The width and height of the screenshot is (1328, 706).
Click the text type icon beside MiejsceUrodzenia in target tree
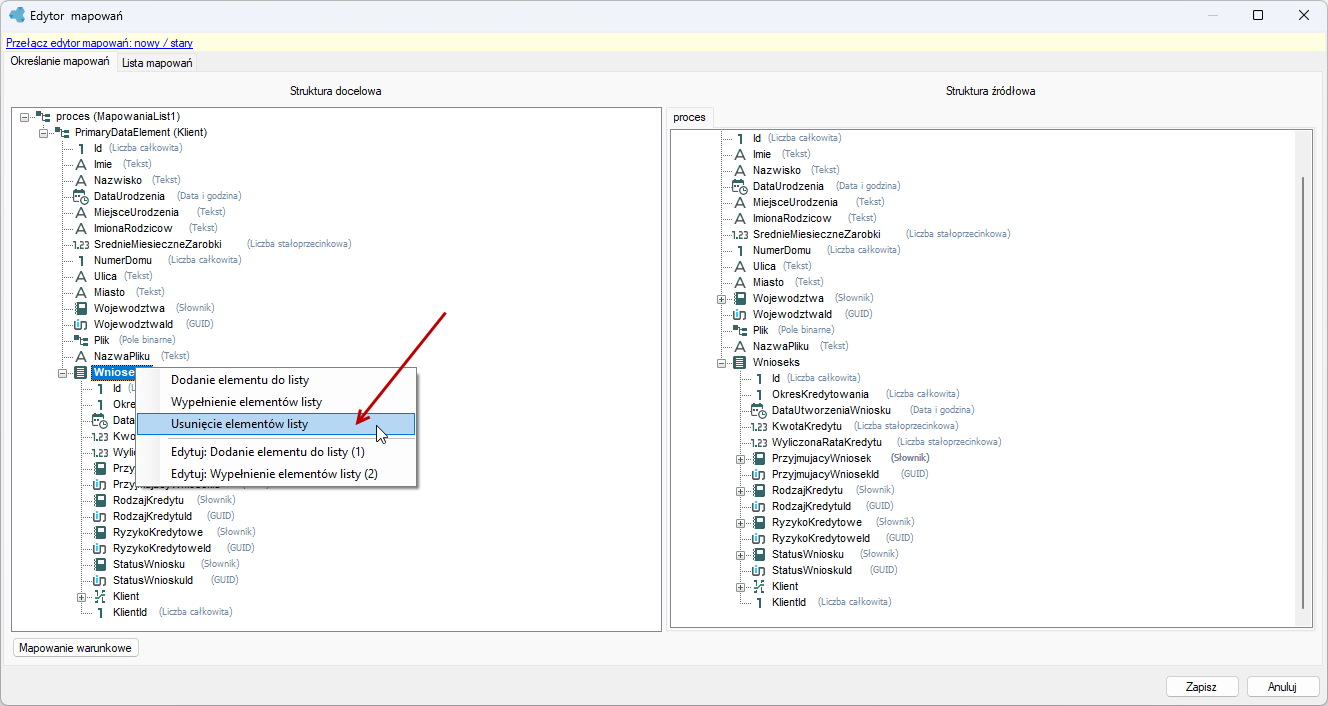point(82,212)
